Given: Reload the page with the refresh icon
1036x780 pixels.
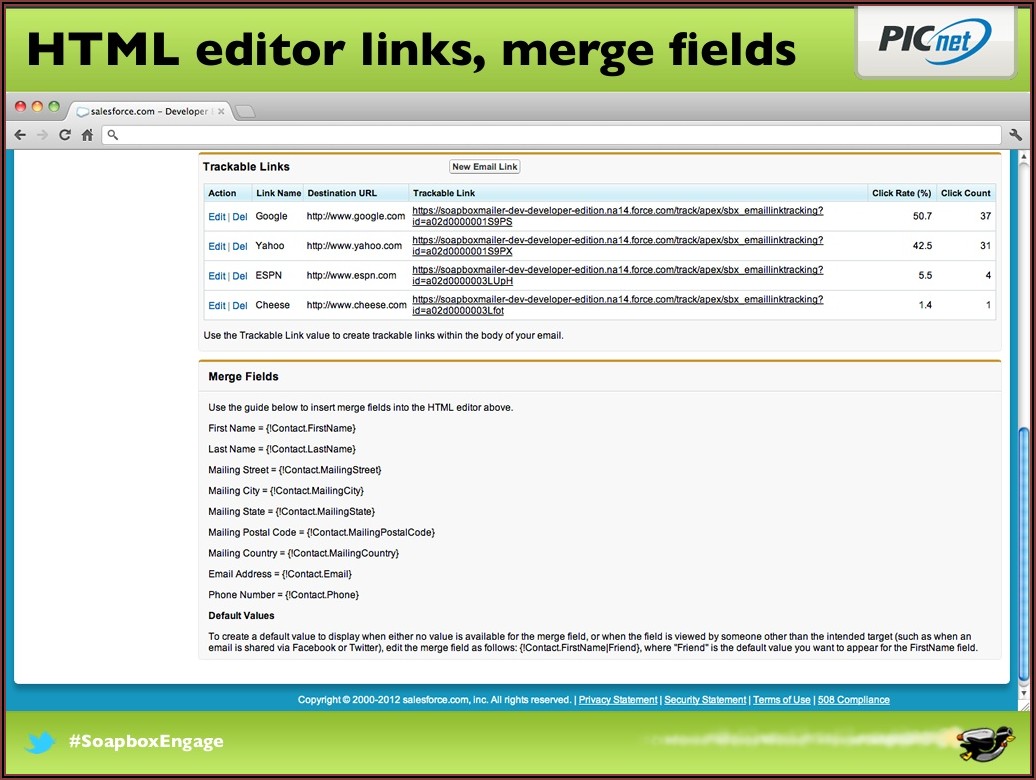Looking at the screenshot, I should [65, 135].
